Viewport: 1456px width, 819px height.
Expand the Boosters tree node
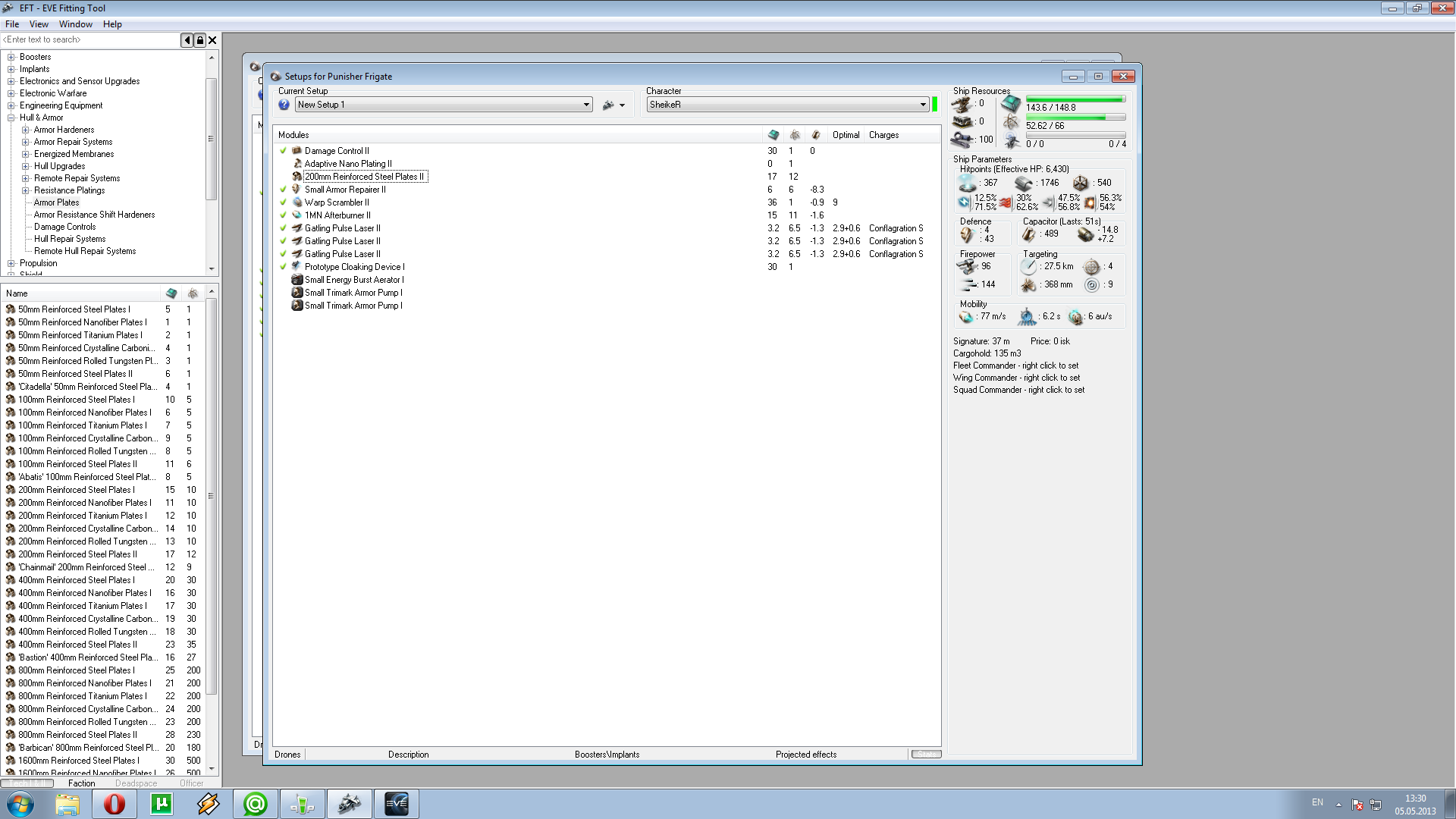point(11,57)
